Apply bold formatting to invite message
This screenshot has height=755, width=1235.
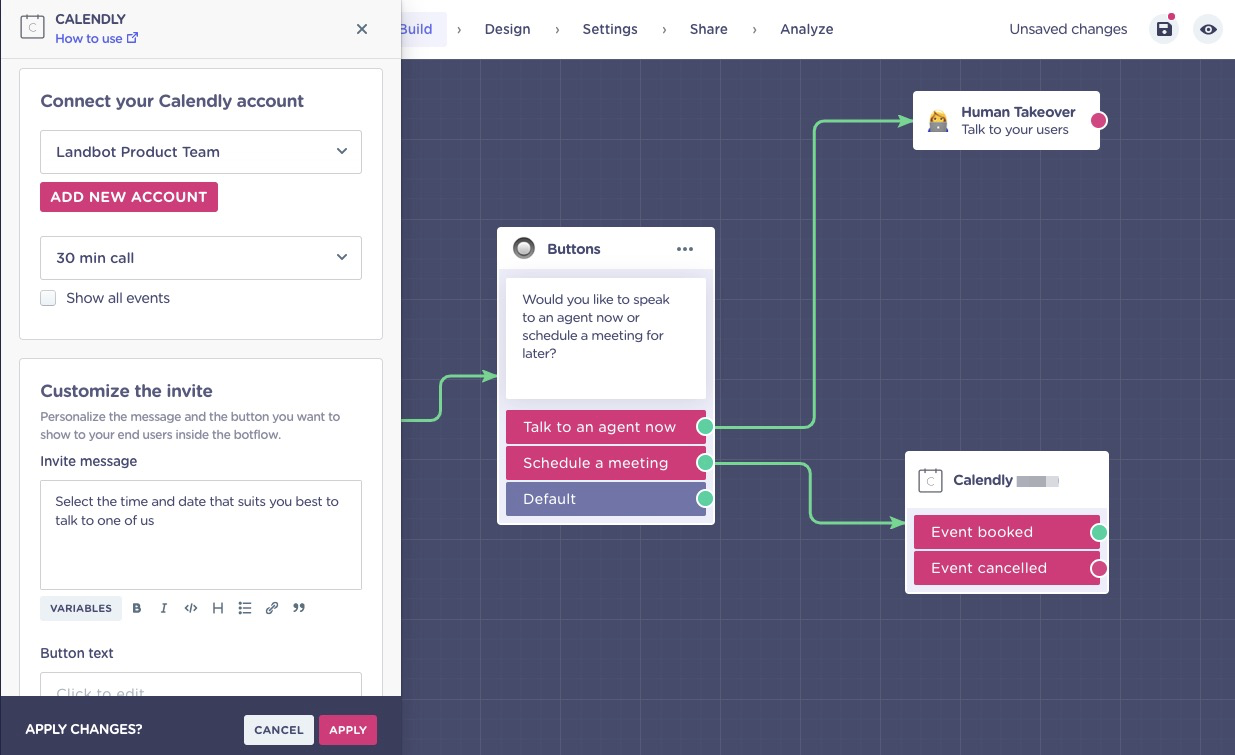click(x=137, y=608)
